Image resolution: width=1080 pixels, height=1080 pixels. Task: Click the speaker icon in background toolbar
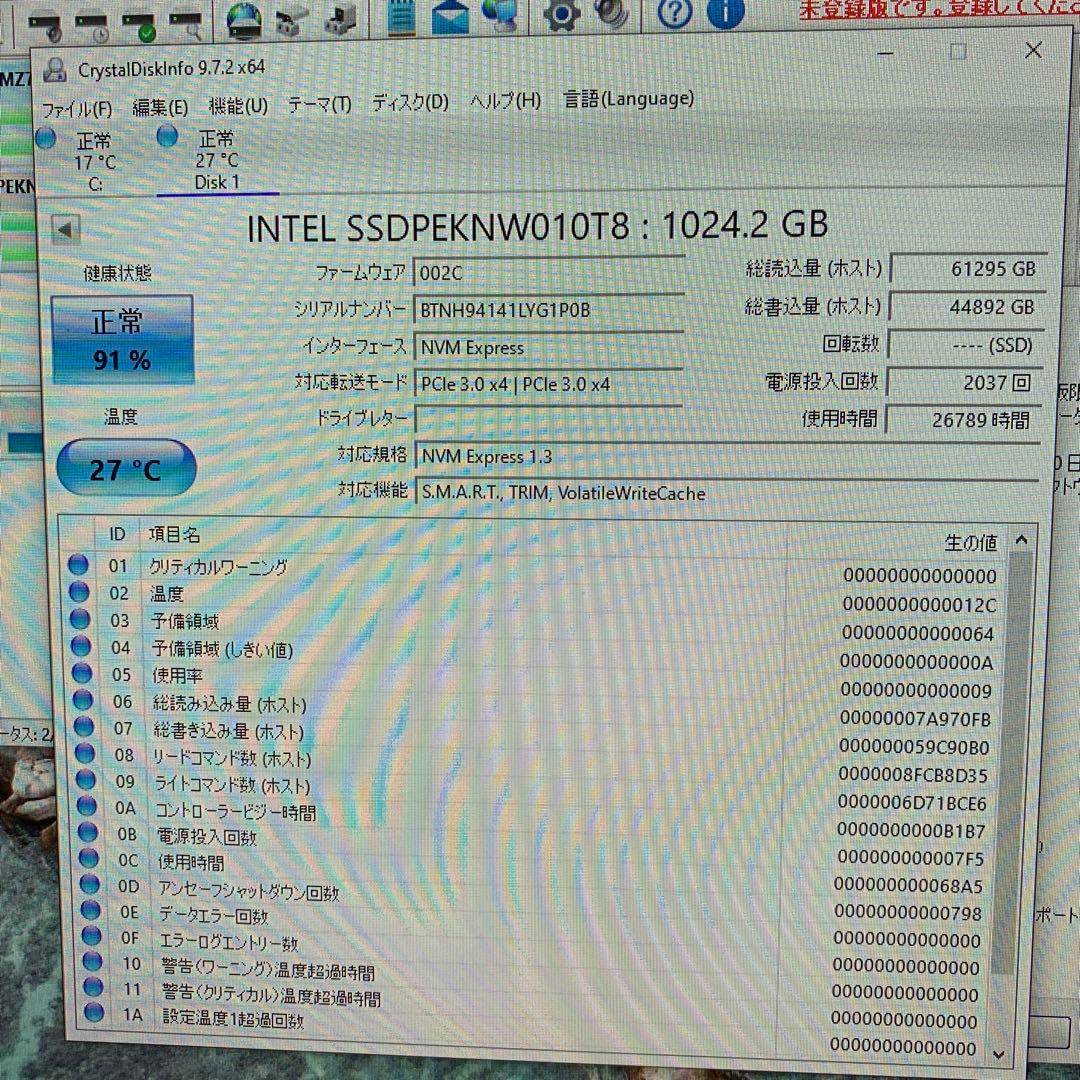pos(611,12)
